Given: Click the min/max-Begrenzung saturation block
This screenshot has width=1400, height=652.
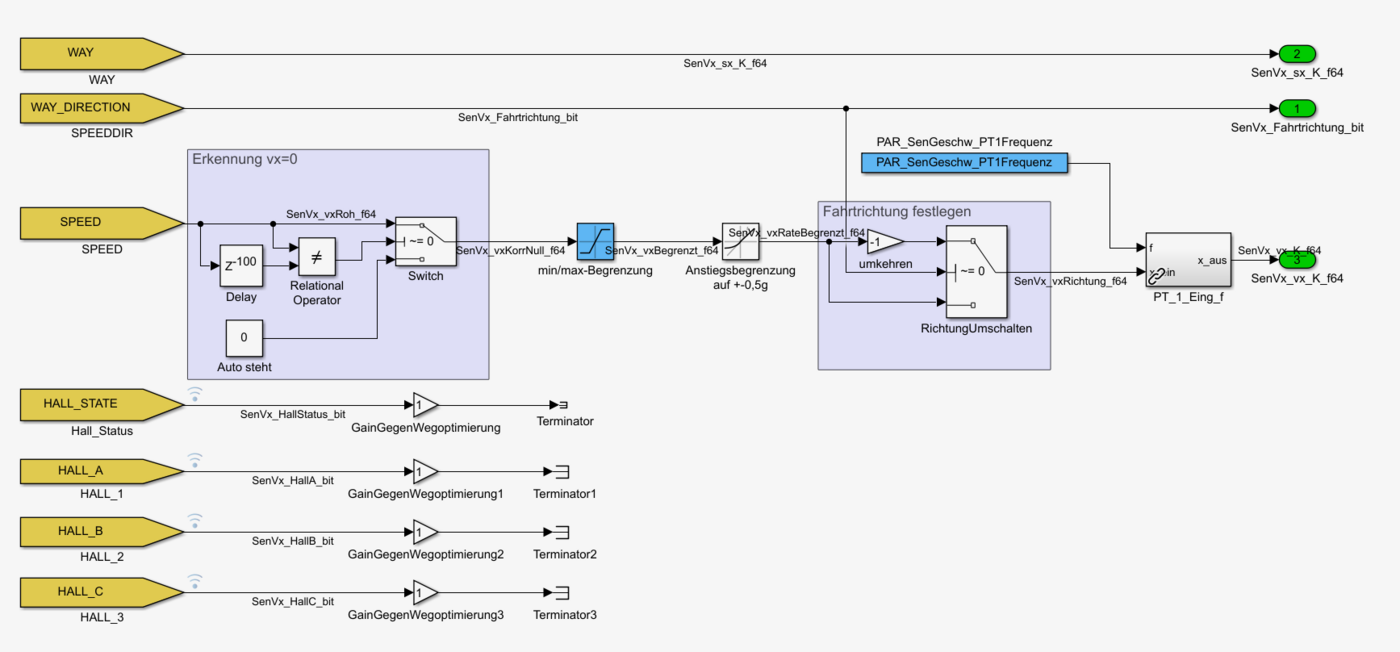Looking at the screenshot, I should [596, 242].
